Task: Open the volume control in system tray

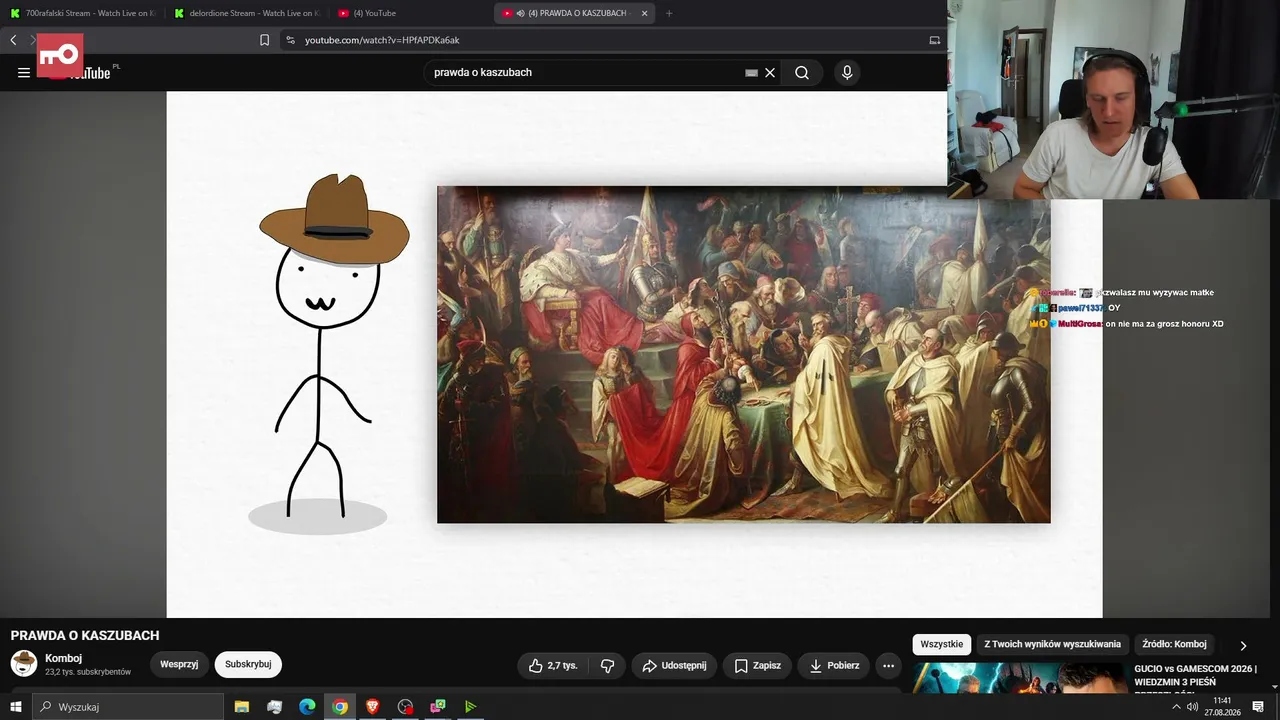Action: click(1192, 707)
